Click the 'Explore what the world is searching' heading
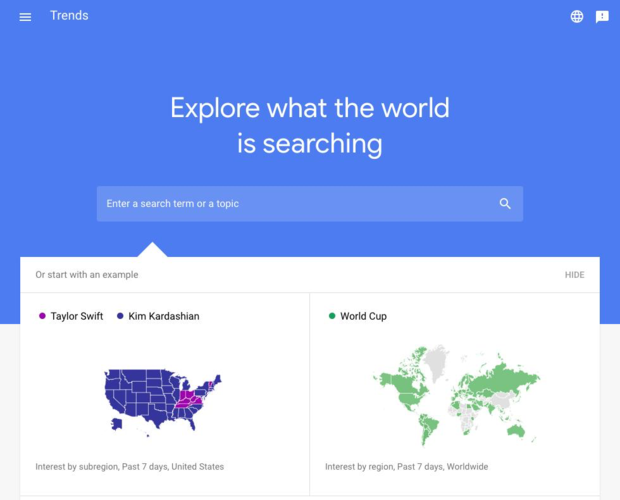This screenshot has height=500, width=620. 310,125
